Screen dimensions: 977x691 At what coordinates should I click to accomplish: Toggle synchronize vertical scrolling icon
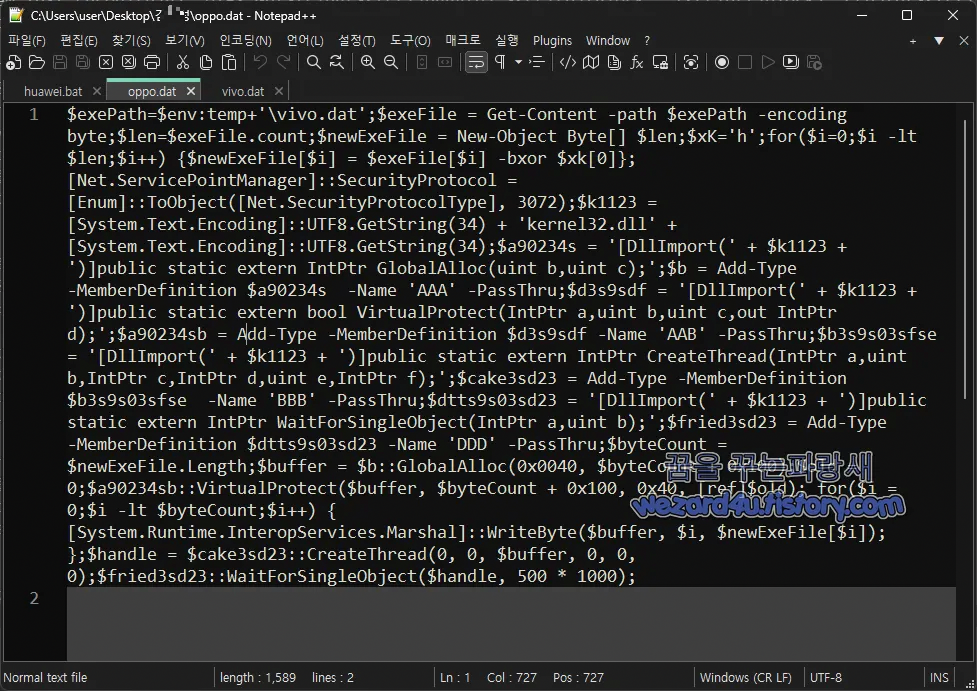click(422, 62)
